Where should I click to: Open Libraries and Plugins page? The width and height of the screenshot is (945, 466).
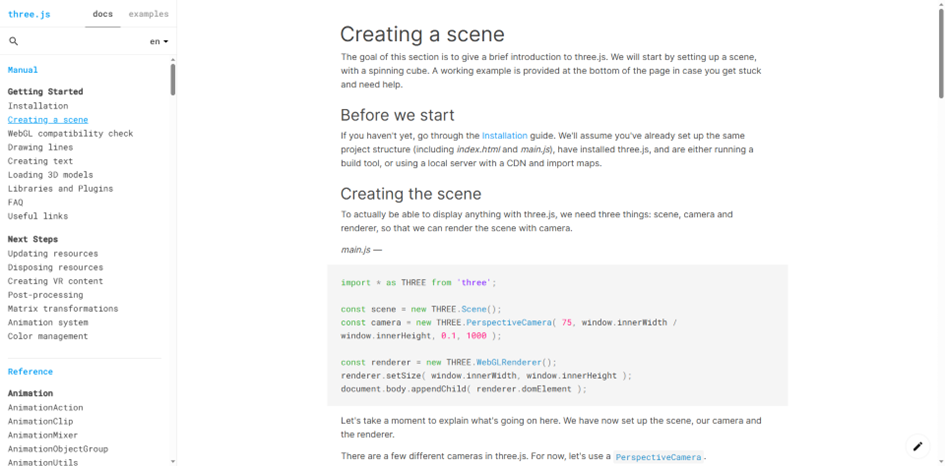pos(60,188)
